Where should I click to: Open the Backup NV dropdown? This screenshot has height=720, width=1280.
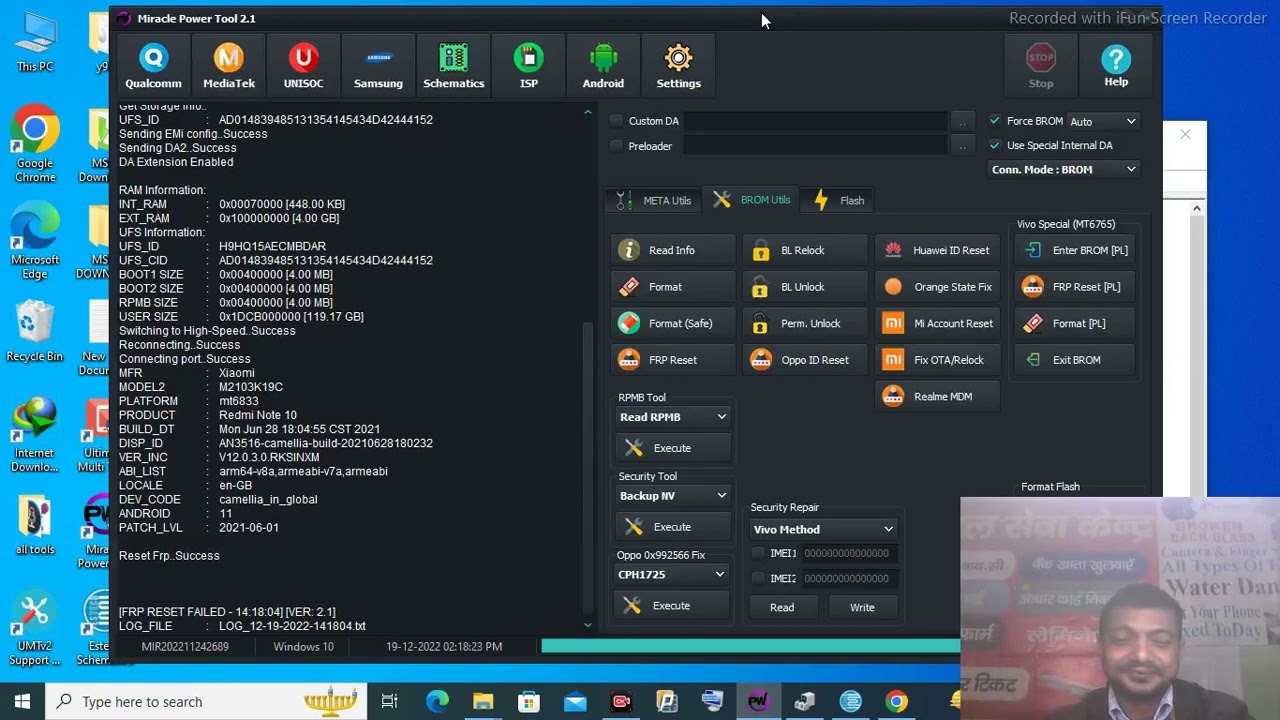tap(673, 496)
